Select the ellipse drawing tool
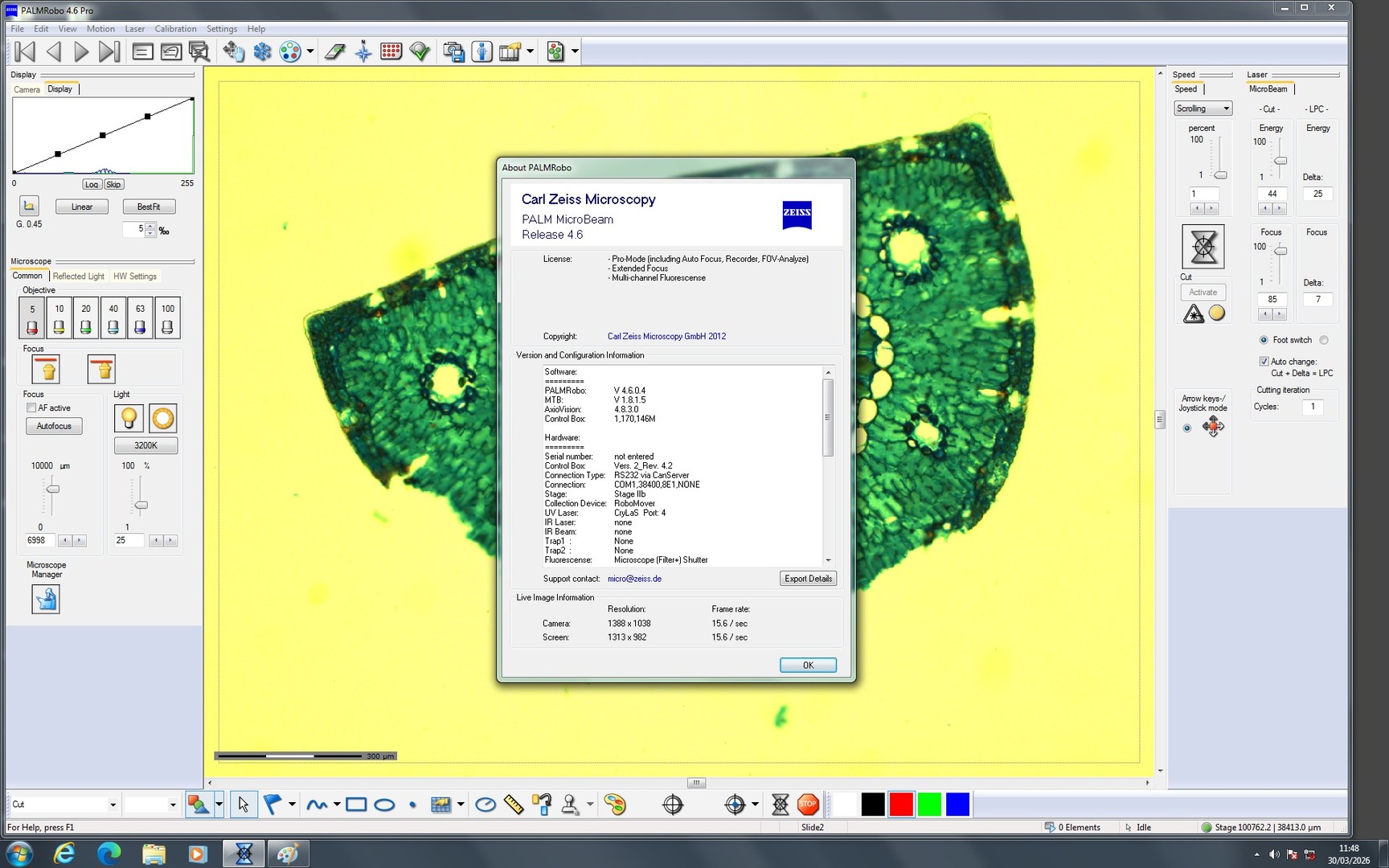This screenshot has width=1389, height=868. (384, 804)
